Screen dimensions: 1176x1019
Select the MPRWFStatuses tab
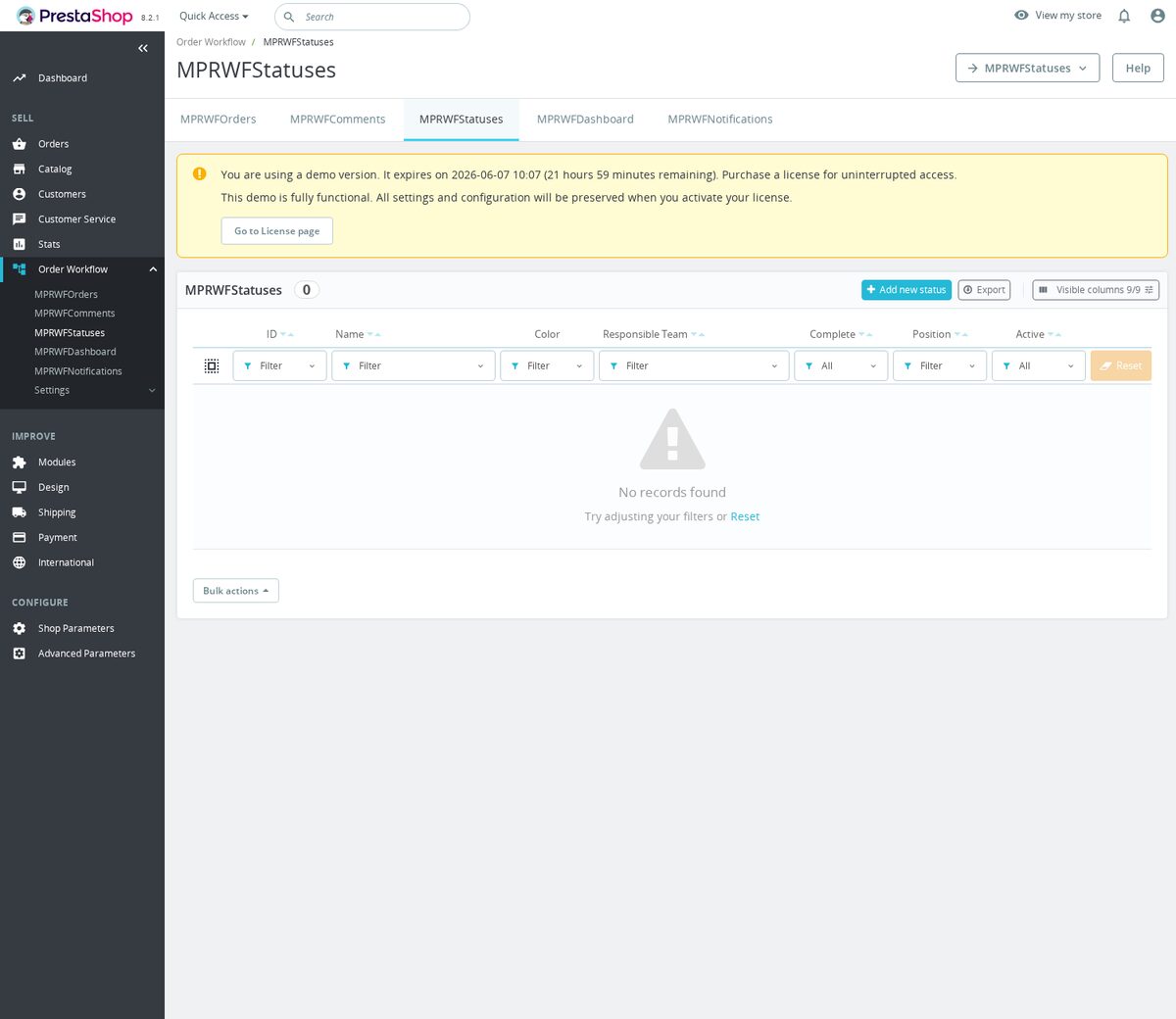coord(462,120)
